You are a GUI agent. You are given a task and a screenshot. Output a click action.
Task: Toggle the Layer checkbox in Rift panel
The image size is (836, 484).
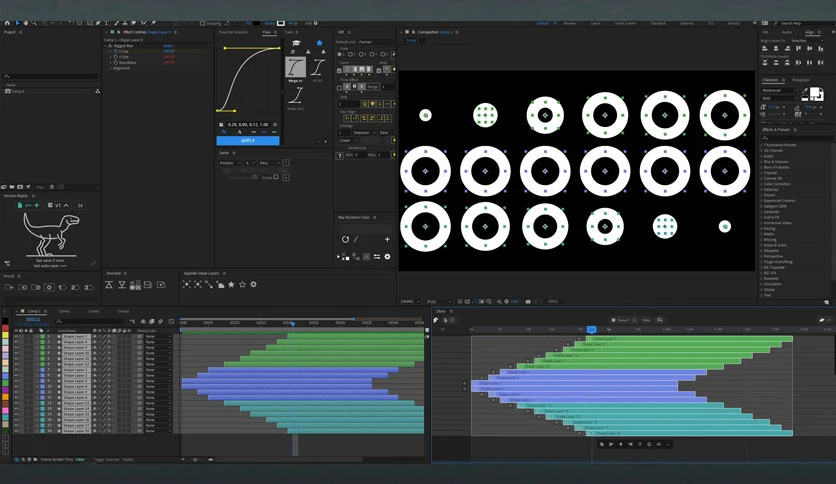339,70
